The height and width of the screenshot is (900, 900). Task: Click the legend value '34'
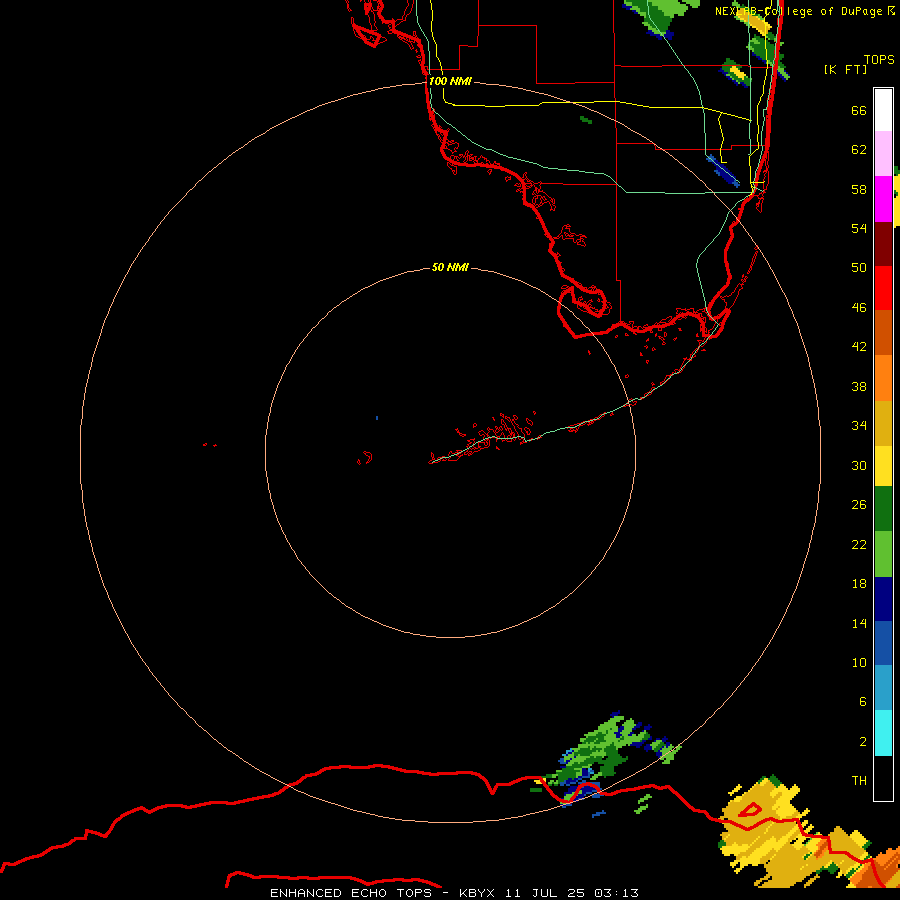pyautogui.click(x=859, y=425)
